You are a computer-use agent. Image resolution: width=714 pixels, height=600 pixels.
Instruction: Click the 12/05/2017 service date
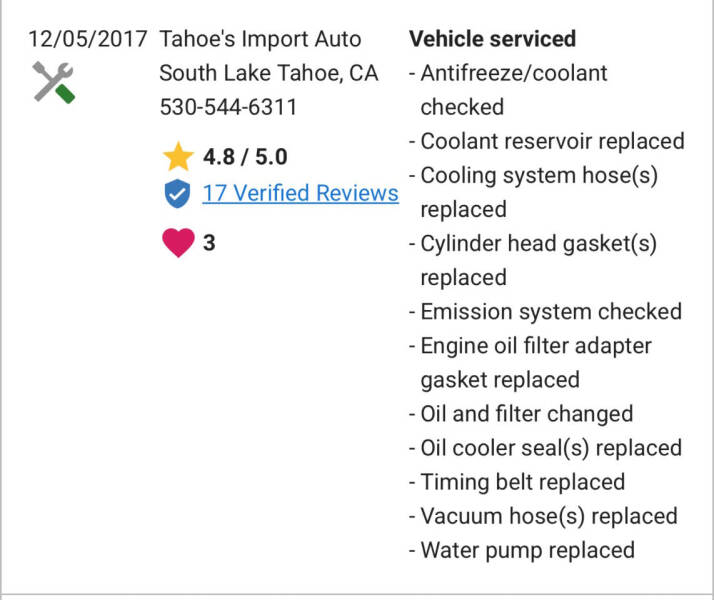[88, 39]
